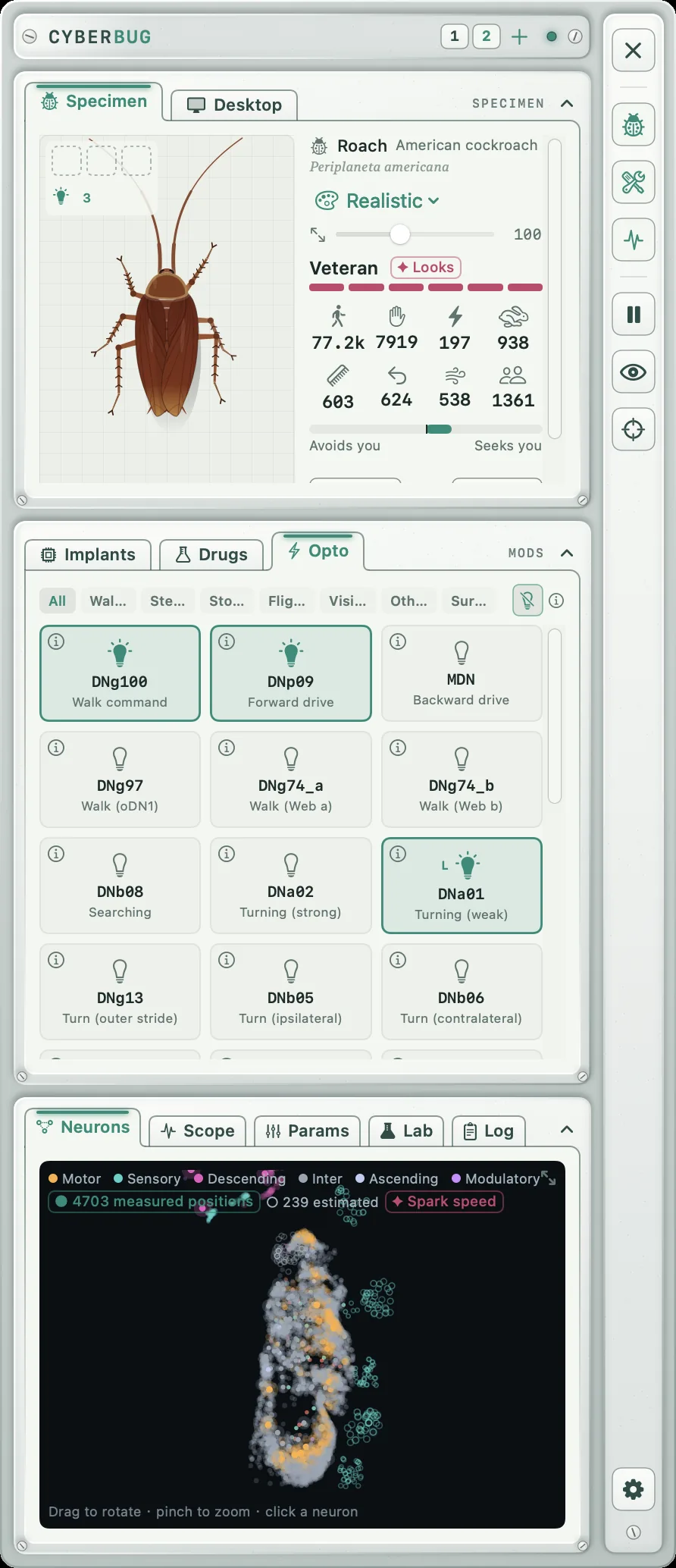The height and width of the screenshot is (1568, 676).
Task: Select the Ste... filter chip
Action: pos(167,601)
